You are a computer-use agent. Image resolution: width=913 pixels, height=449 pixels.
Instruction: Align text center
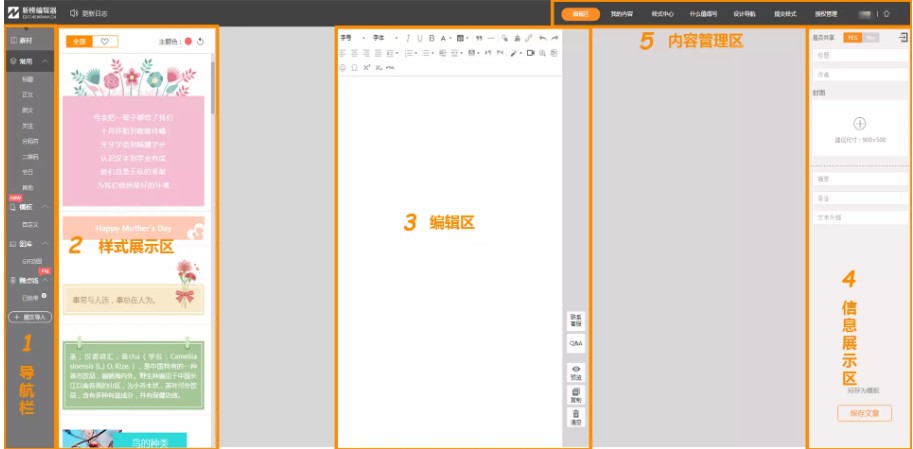click(355, 53)
